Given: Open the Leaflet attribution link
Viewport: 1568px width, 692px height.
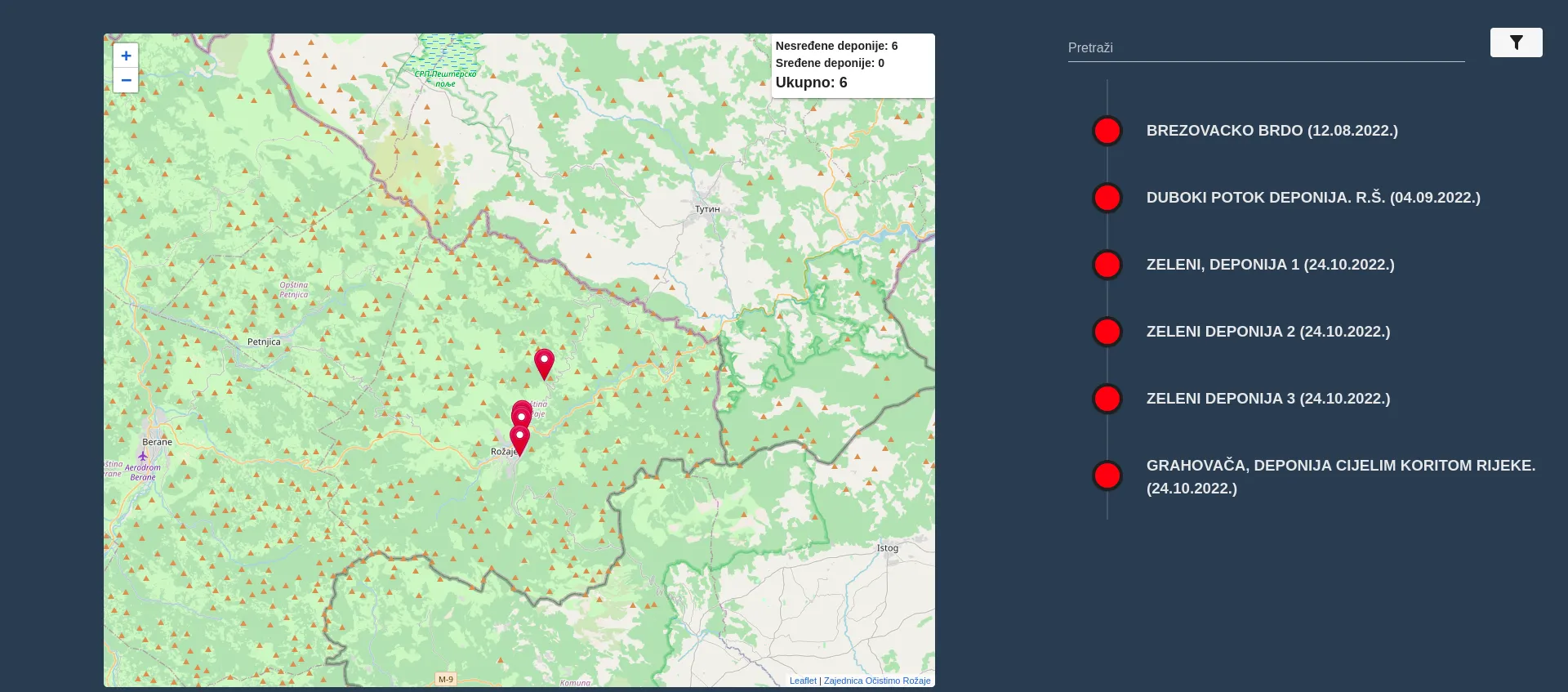Looking at the screenshot, I should 802,681.
